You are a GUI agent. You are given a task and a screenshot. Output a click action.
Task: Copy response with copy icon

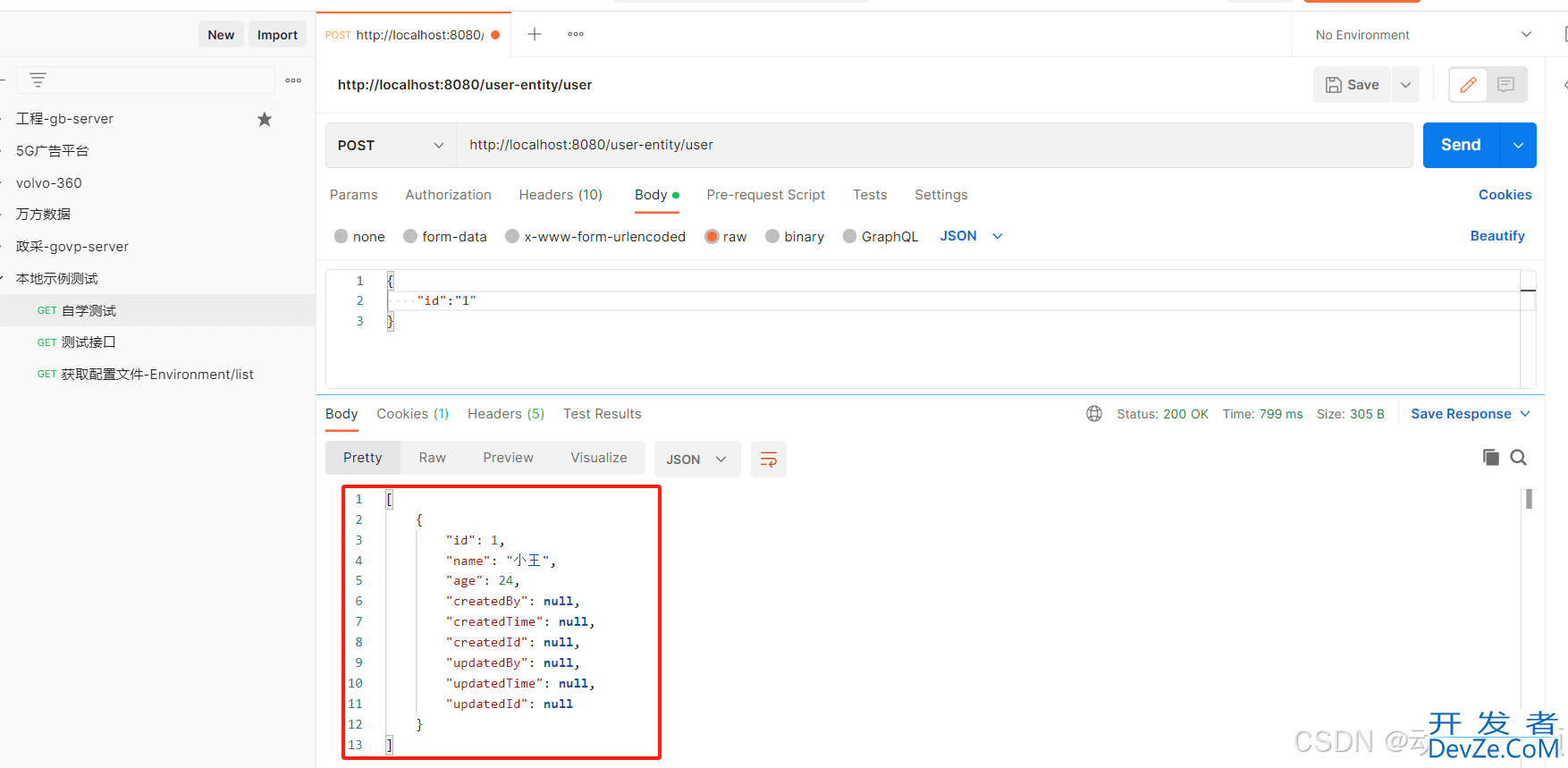(x=1490, y=457)
